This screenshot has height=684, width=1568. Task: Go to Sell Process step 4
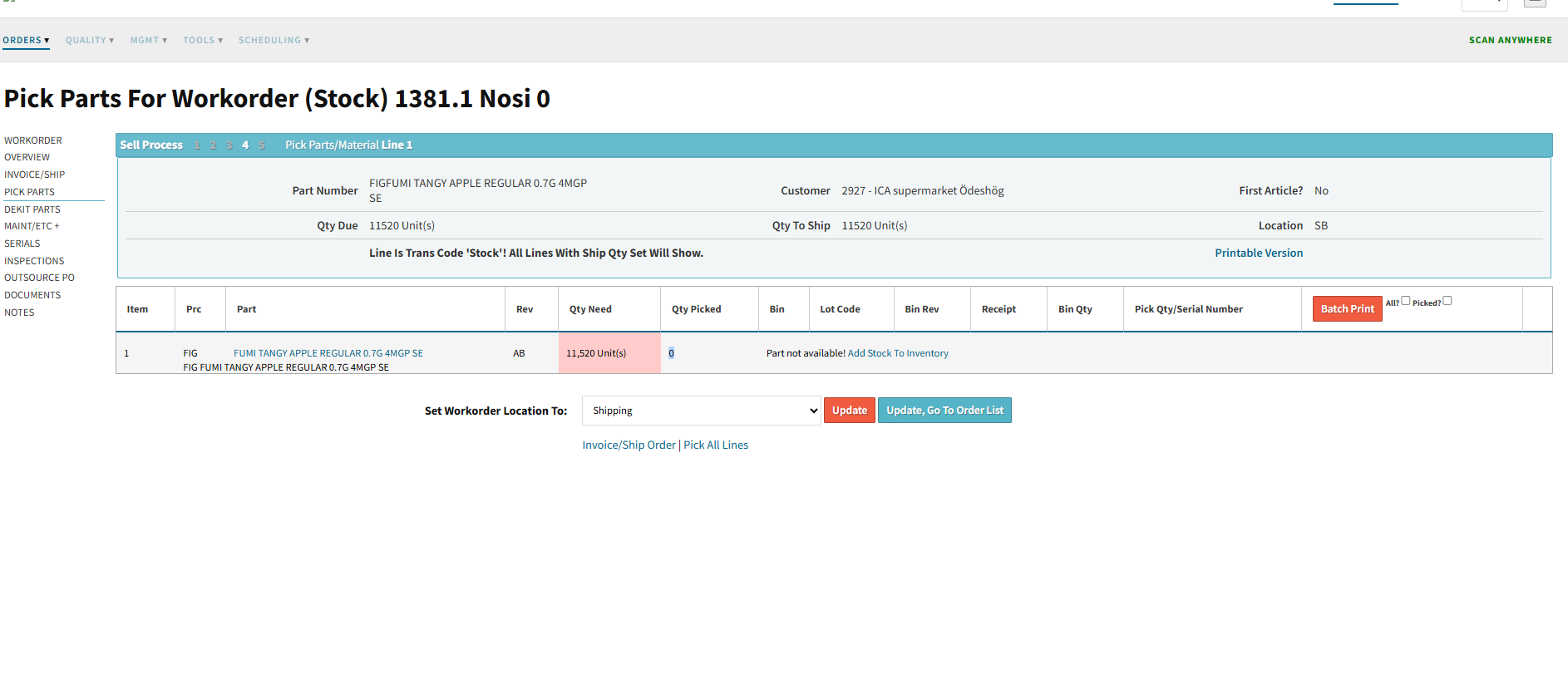245,145
